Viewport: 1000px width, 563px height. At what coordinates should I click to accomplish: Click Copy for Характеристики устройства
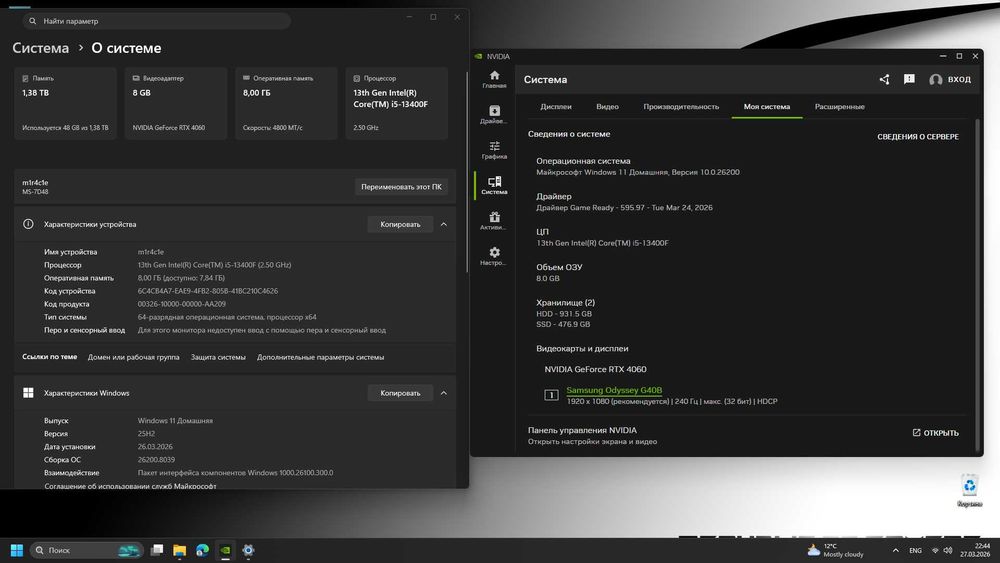[400, 224]
